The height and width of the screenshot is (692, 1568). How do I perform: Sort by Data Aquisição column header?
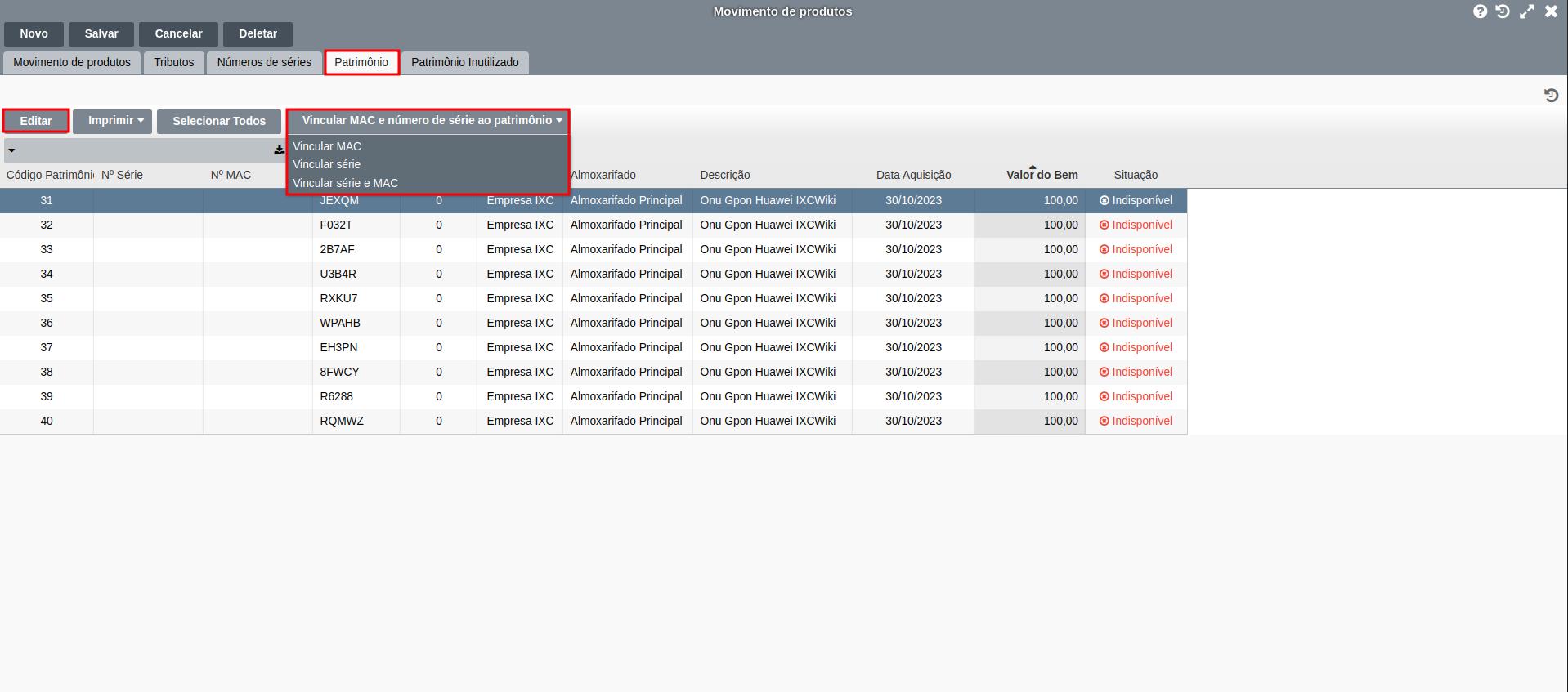click(x=914, y=175)
